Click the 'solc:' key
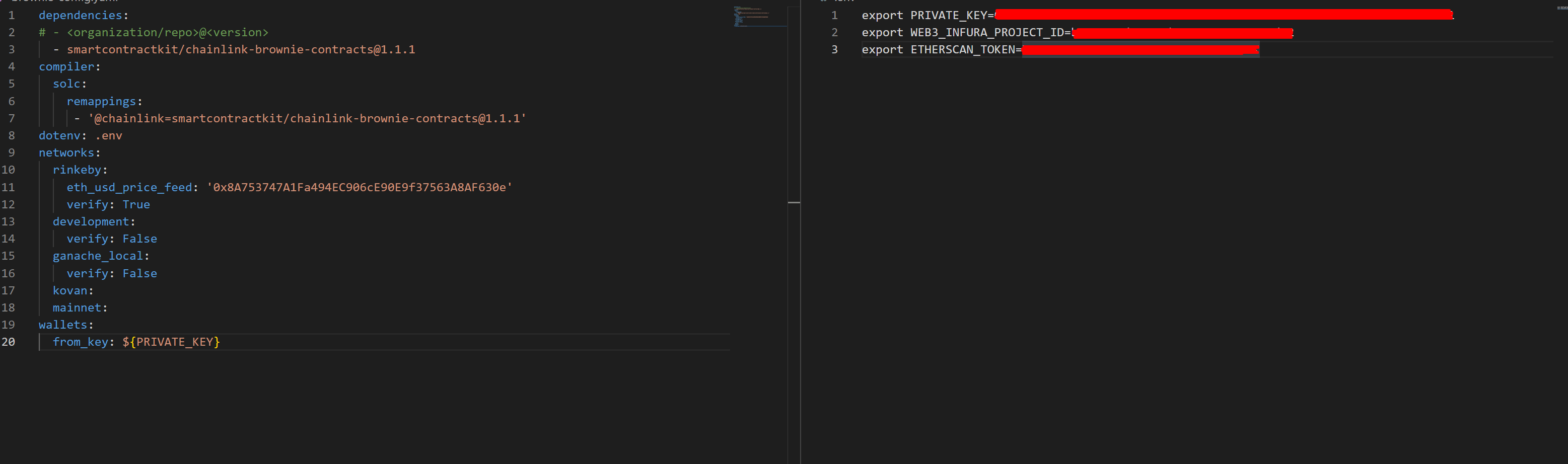The image size is (1568, 464). [x=69, y=84]
